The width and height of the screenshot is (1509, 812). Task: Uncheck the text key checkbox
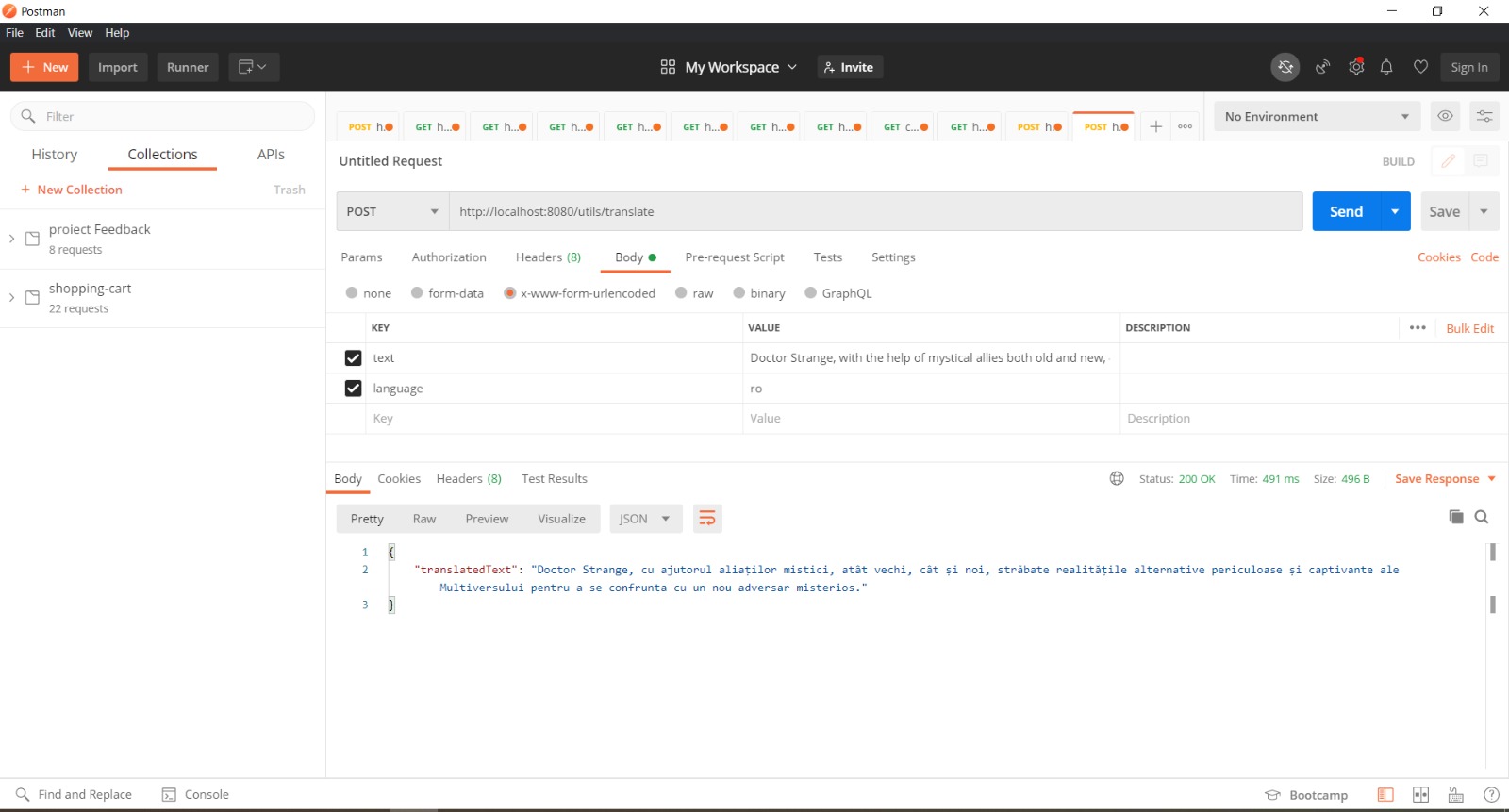coord(353,358)
